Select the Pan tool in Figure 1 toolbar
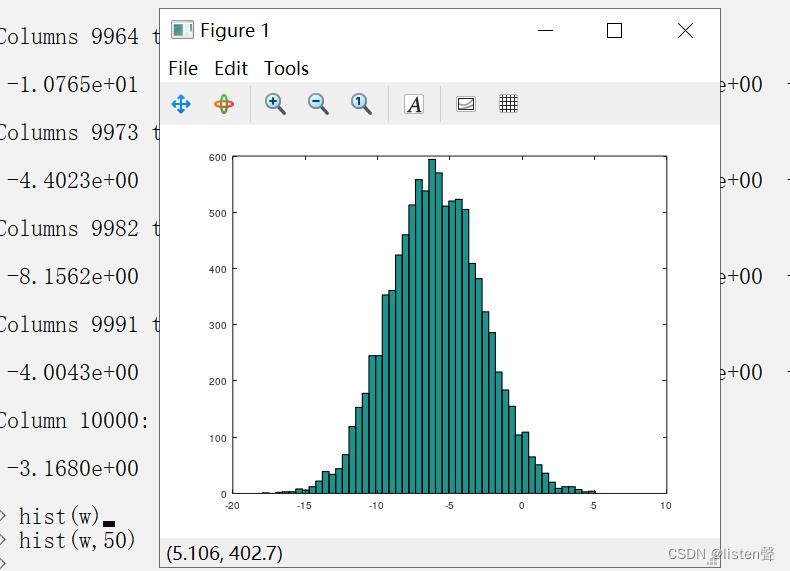 click(181, 104)
